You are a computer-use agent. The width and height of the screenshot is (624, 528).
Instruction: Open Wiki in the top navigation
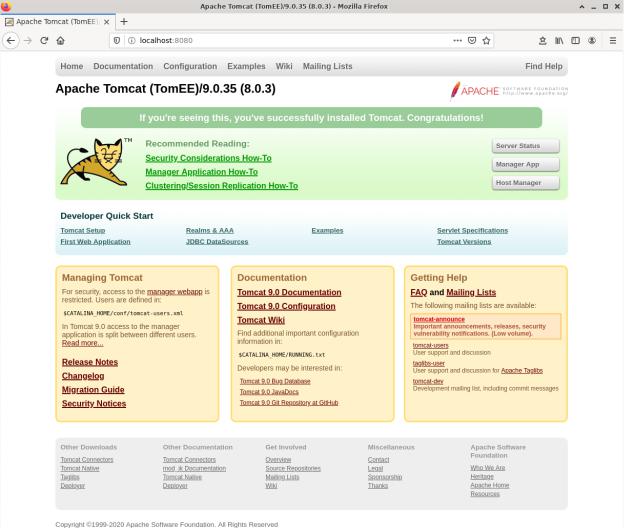point(284,66)
